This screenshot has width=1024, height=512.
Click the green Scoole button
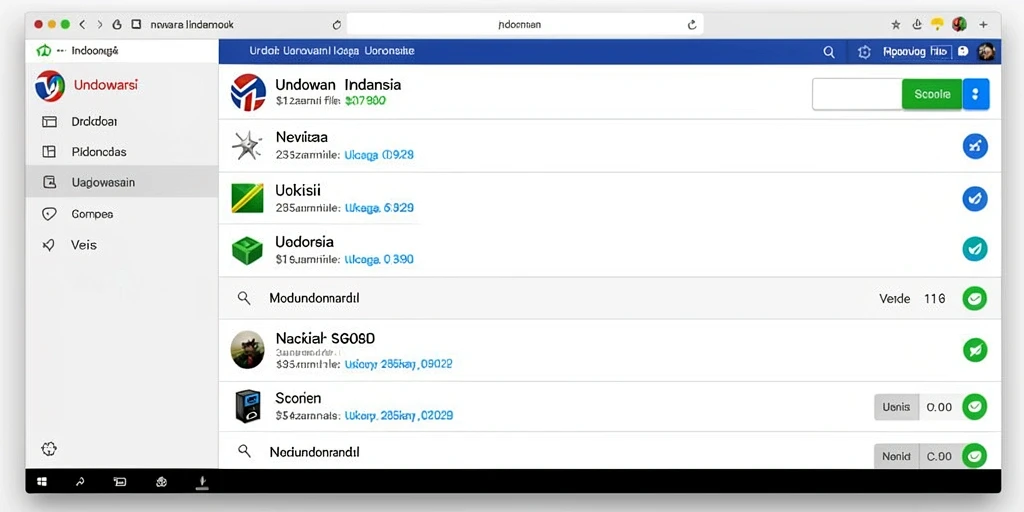[x=932, y=94]
